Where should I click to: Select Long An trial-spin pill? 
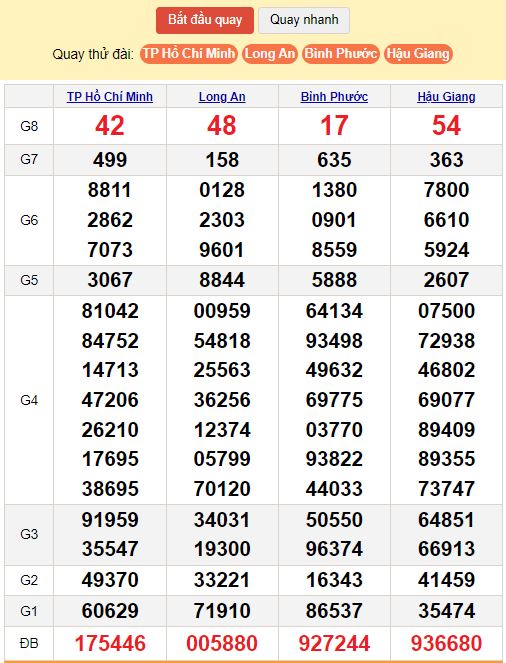point(270,54)
